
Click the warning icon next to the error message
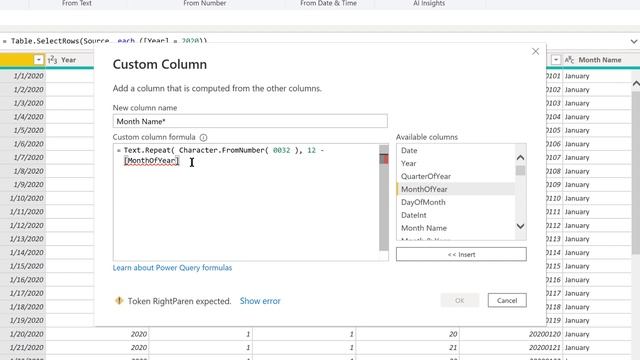coord(119,301)
